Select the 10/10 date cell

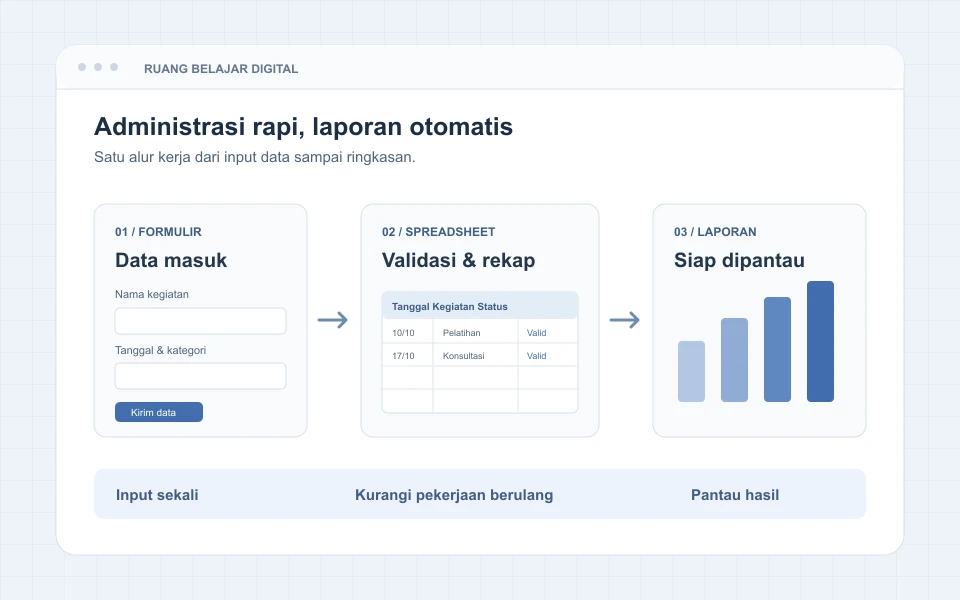408,332
